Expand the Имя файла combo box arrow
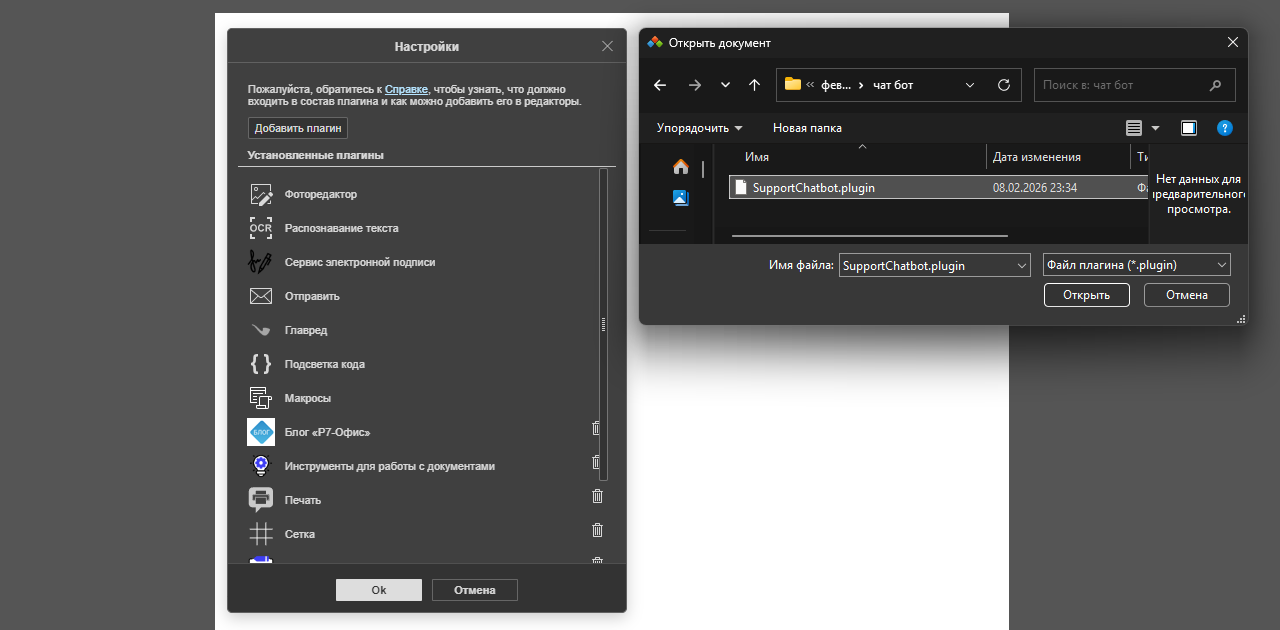Image resolution: width=1280 pixels, height=630 pixels. pyautogui.click(x=1021, y=265)
